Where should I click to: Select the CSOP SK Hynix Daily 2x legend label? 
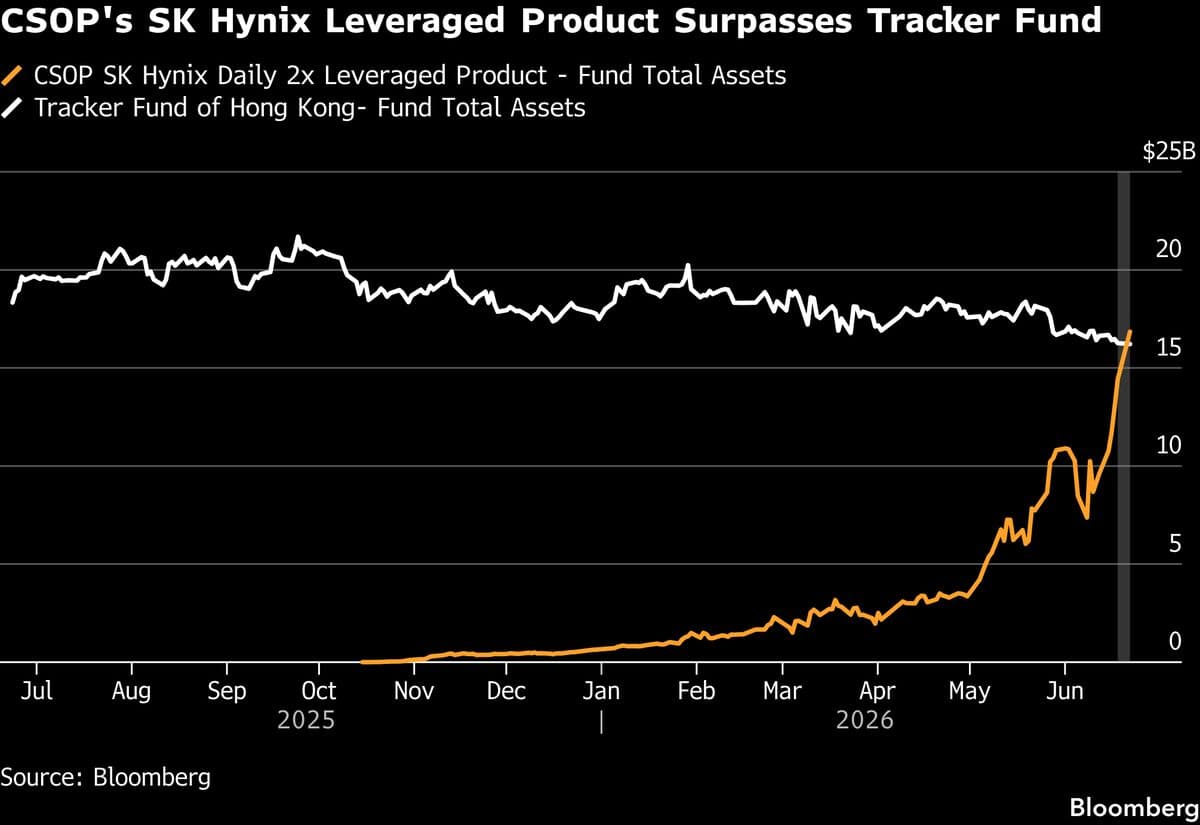pyautogui.click(x=410, y=76)
